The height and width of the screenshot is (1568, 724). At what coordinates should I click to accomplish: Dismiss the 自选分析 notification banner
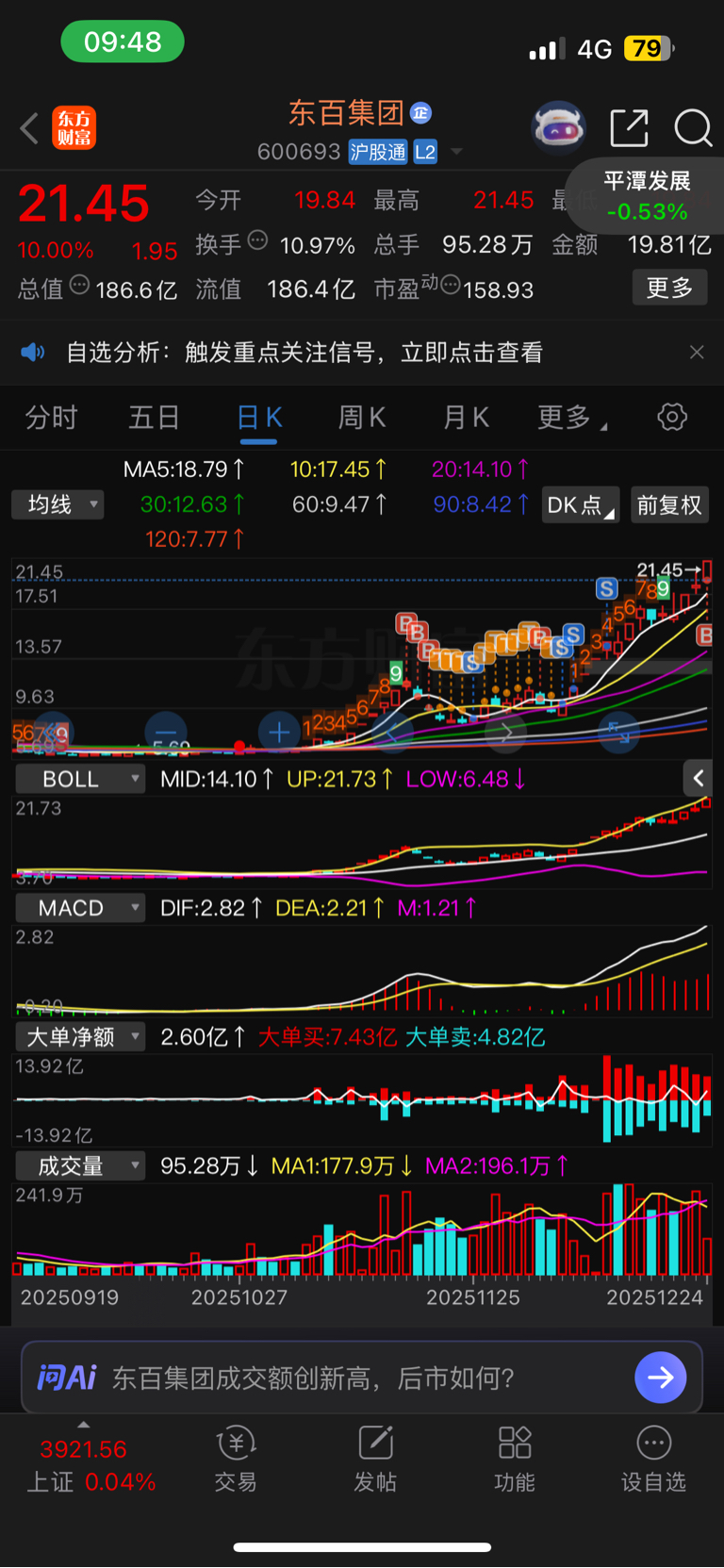697,352
